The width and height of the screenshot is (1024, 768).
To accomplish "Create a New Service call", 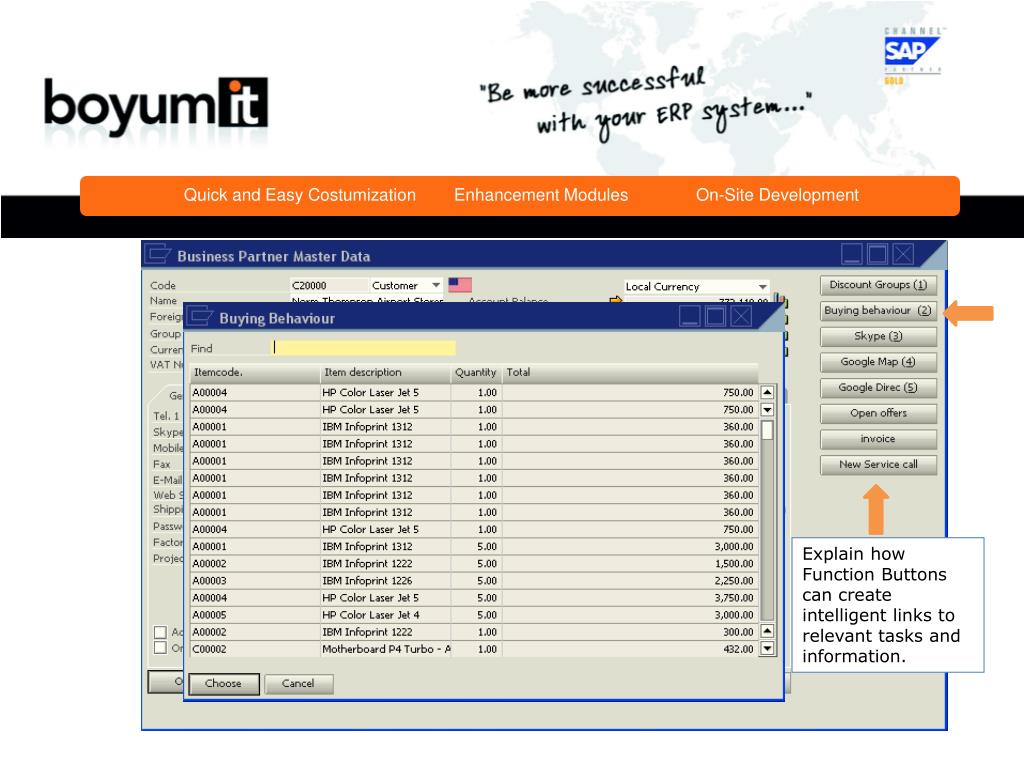I will click(x=878, y=465).
